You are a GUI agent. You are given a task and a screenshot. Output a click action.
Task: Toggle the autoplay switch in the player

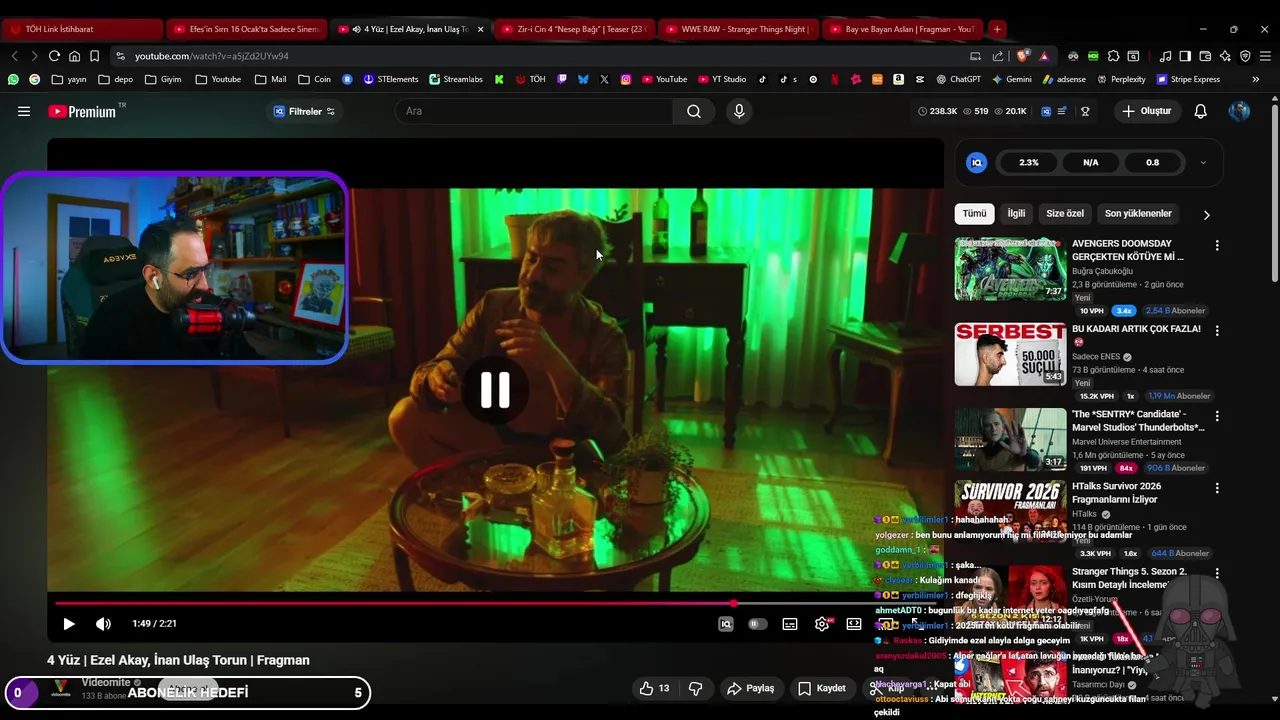[758, 624]
